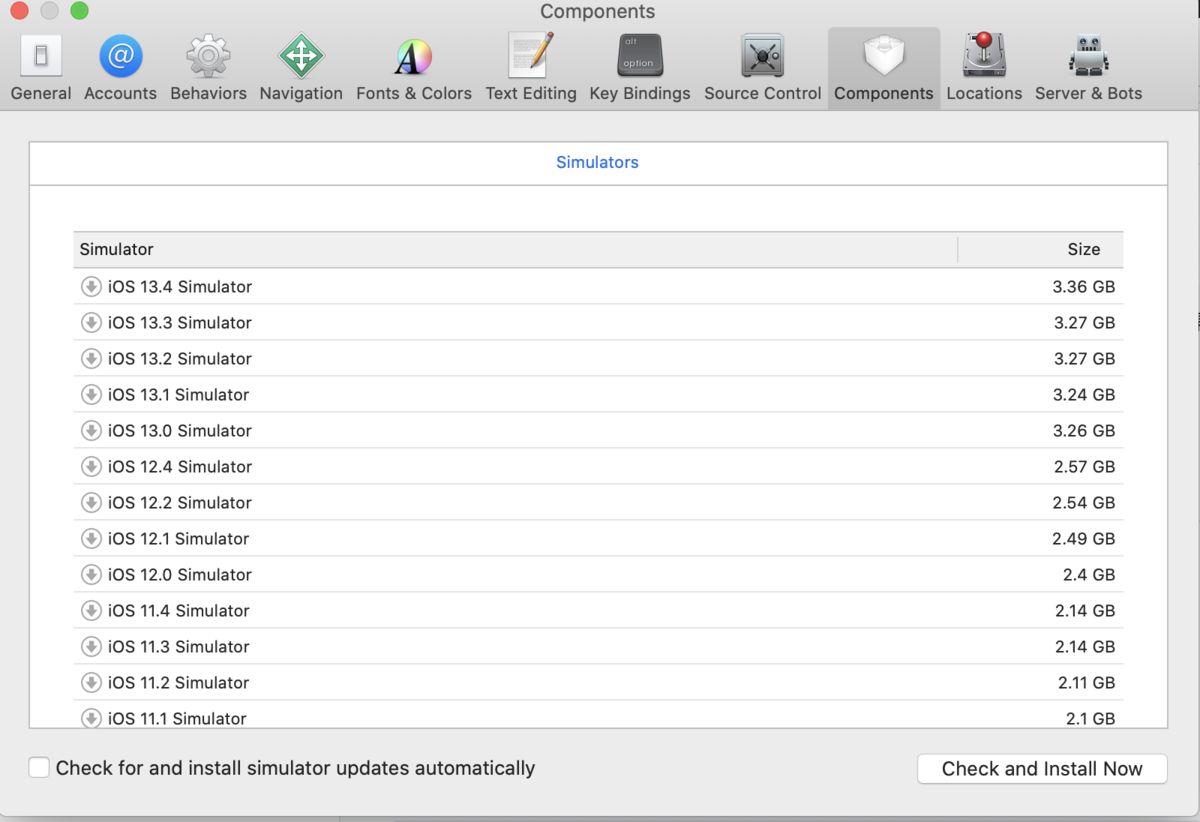Image resolution: width=1200 pixels, height=822 pixels.
Task: Close the Components preferences window
Action: [x=19, y=11]
